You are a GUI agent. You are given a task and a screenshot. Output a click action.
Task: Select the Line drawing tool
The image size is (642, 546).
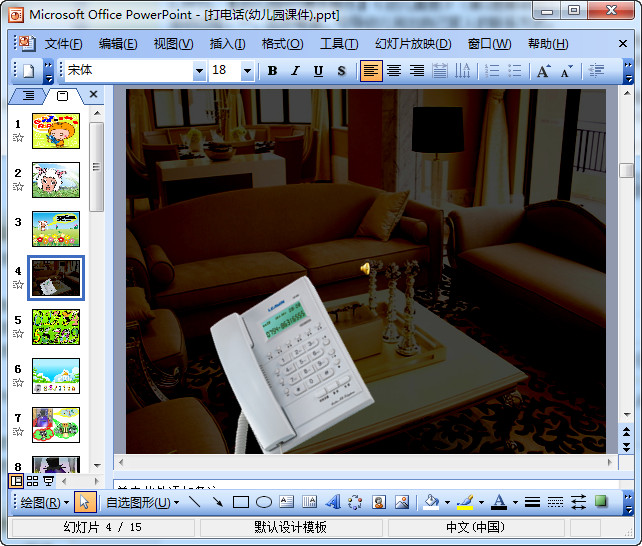coord(195,502)
